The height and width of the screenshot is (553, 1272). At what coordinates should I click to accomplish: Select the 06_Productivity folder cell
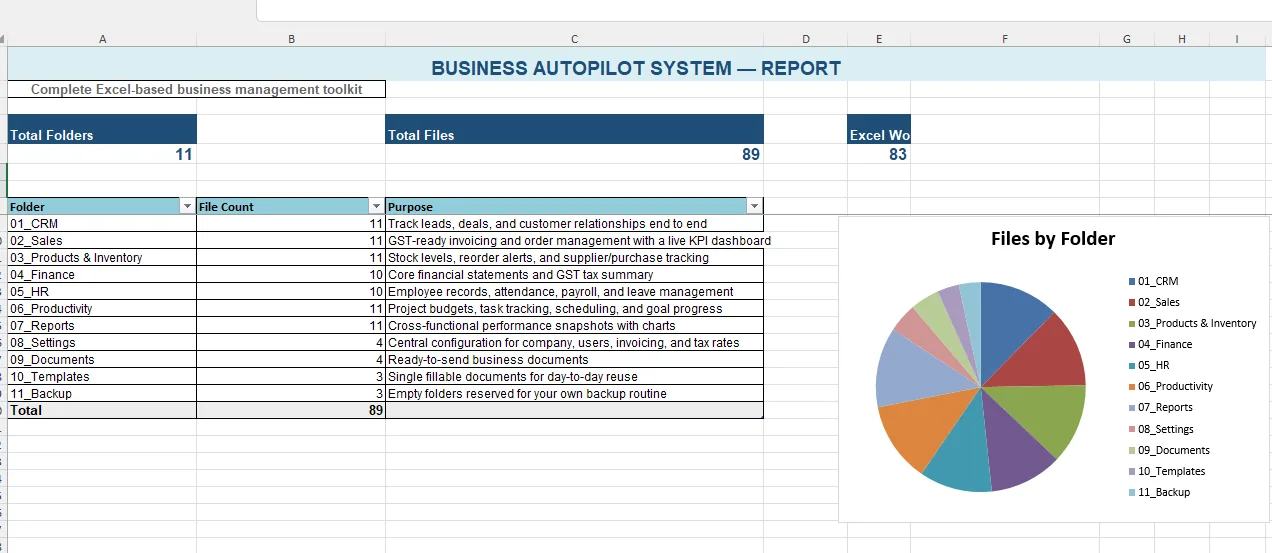[102, 309]
